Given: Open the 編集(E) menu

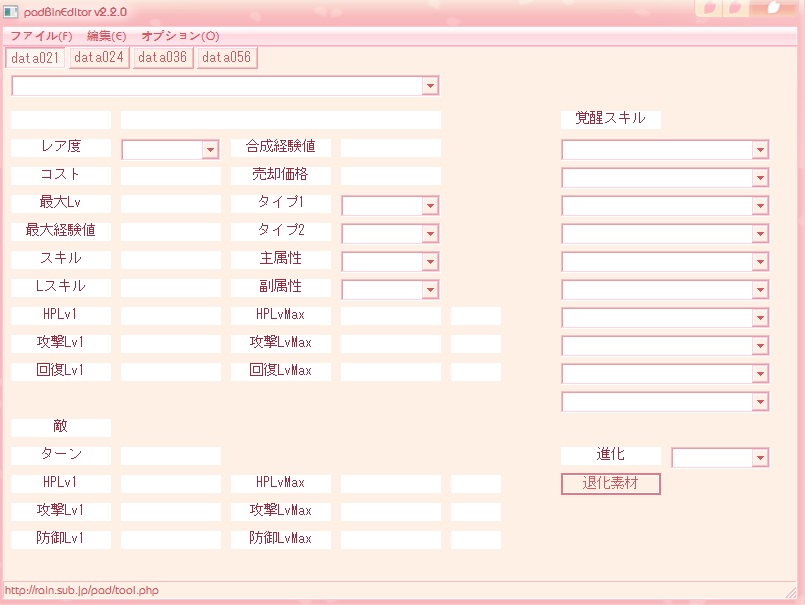Looking at the screenshot, I should 106,36.
